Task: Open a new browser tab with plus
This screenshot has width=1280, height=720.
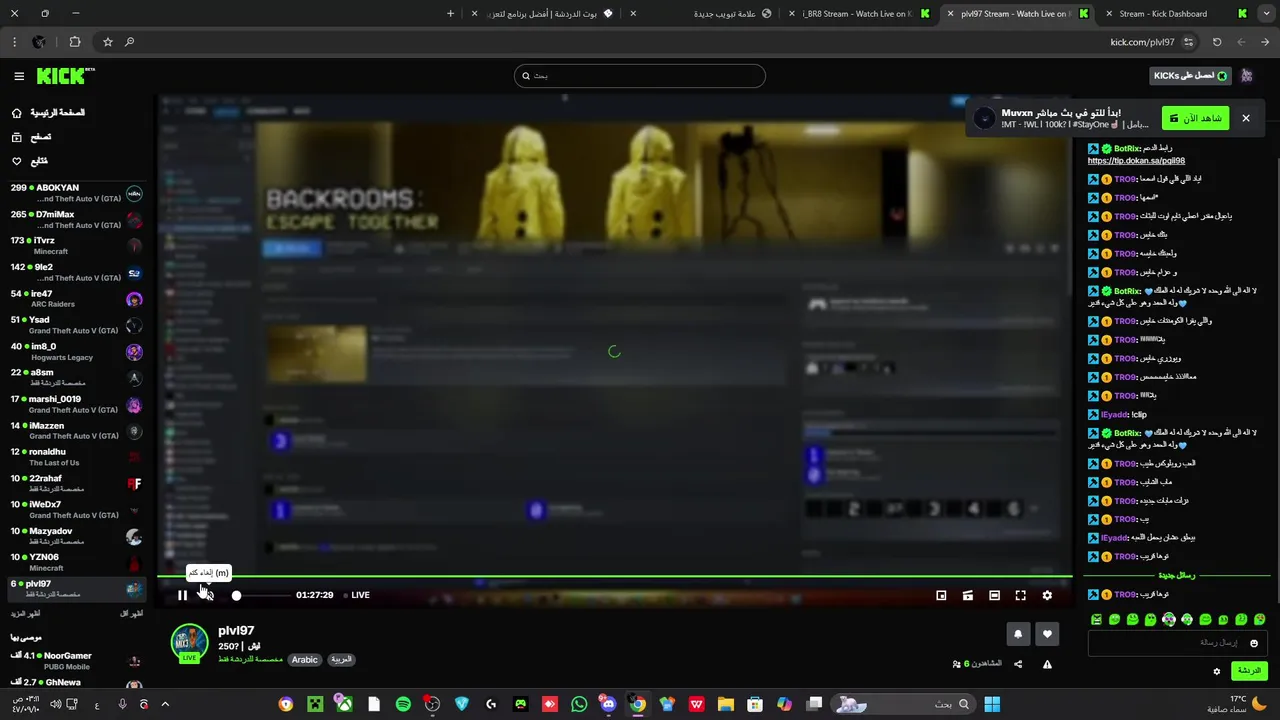Action: point(450,14)
